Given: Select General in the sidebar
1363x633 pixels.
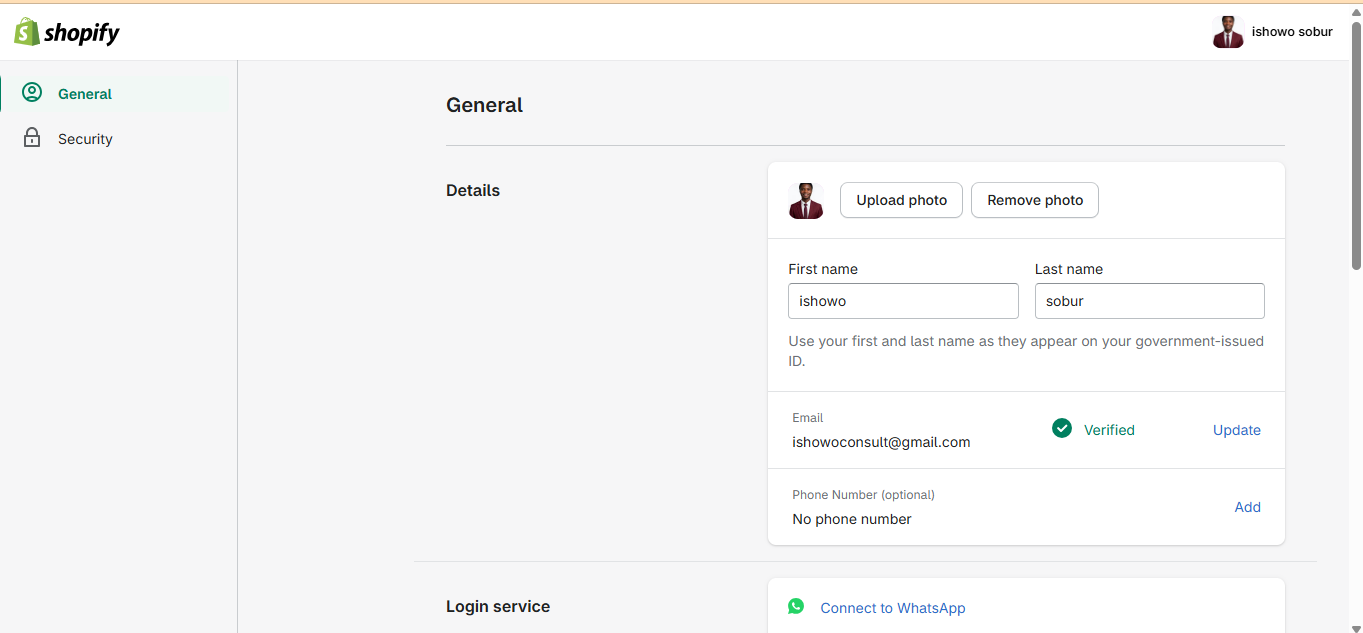Looking at the screenshot, I should (x=85, y=94).
